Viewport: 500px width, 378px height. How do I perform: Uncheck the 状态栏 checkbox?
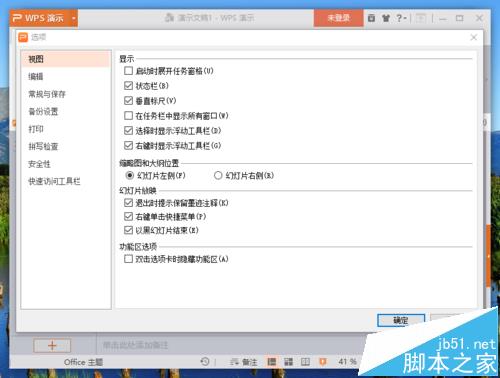(128, 86)
